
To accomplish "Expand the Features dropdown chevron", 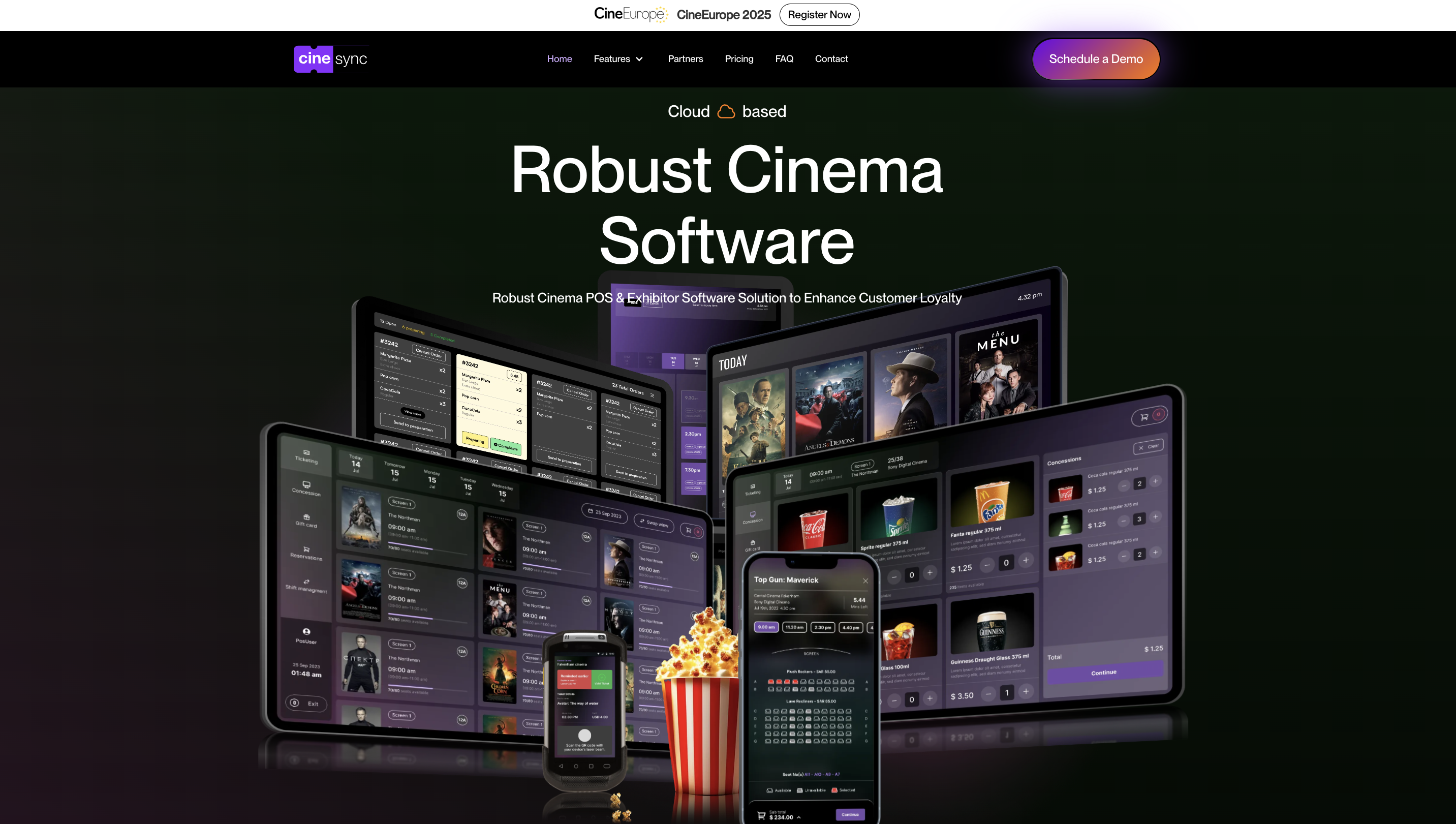I will click(x=639, y=59).
